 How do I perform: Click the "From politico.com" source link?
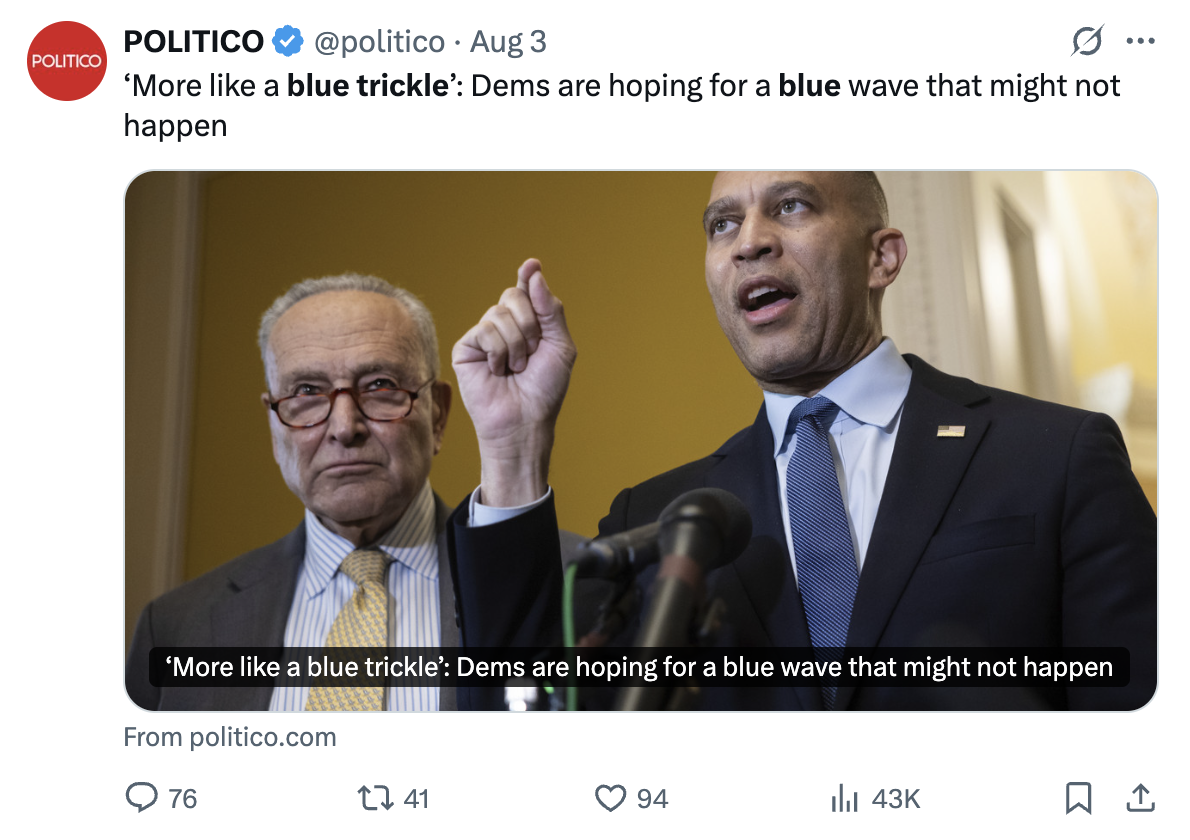[230, 738]
